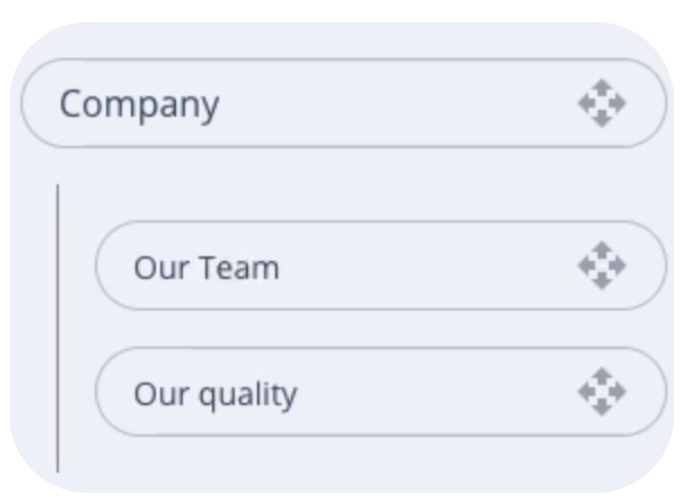
Task: Grab the four-way arrow beside Our Team
Action: 602,265
